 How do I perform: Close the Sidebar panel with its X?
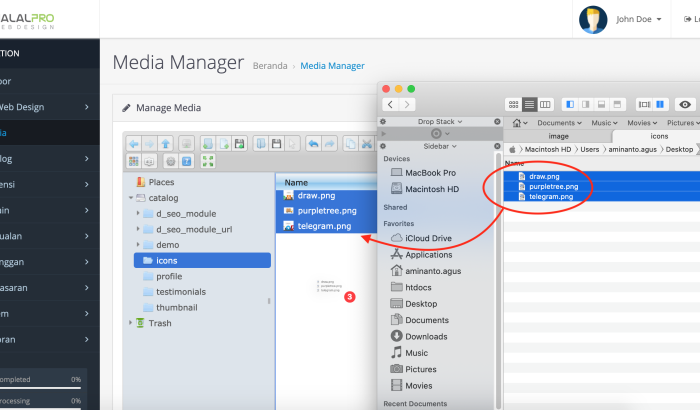(x=497, y=146)
